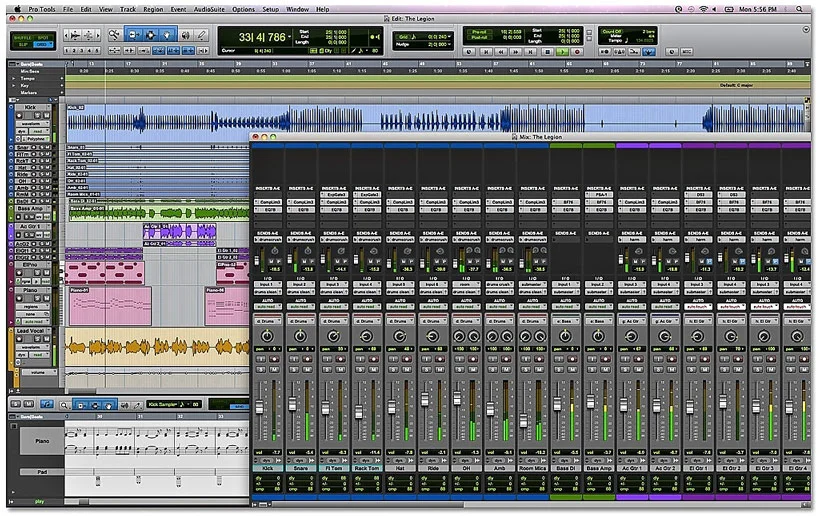
Task: Select the Pencil tool in Edit toolbar
Action: tap(201, 35)
